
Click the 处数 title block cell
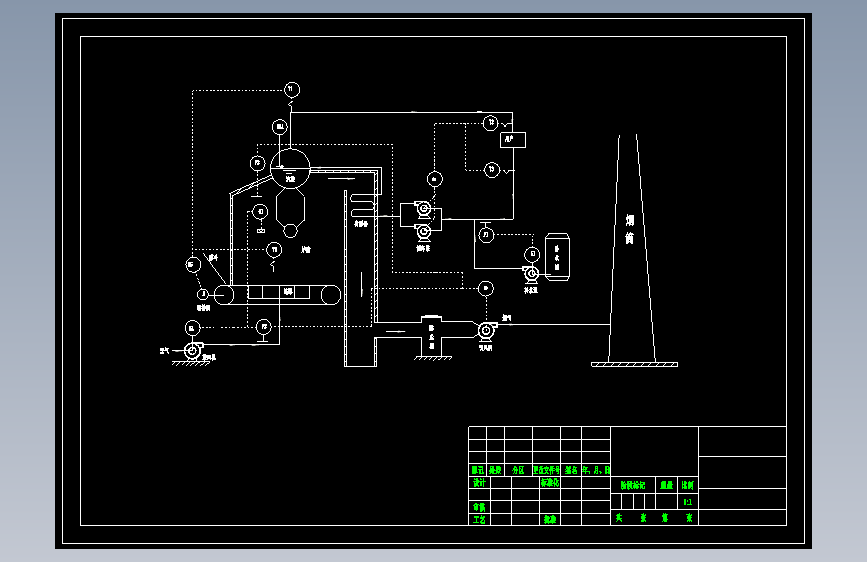[x=495, y=470]
